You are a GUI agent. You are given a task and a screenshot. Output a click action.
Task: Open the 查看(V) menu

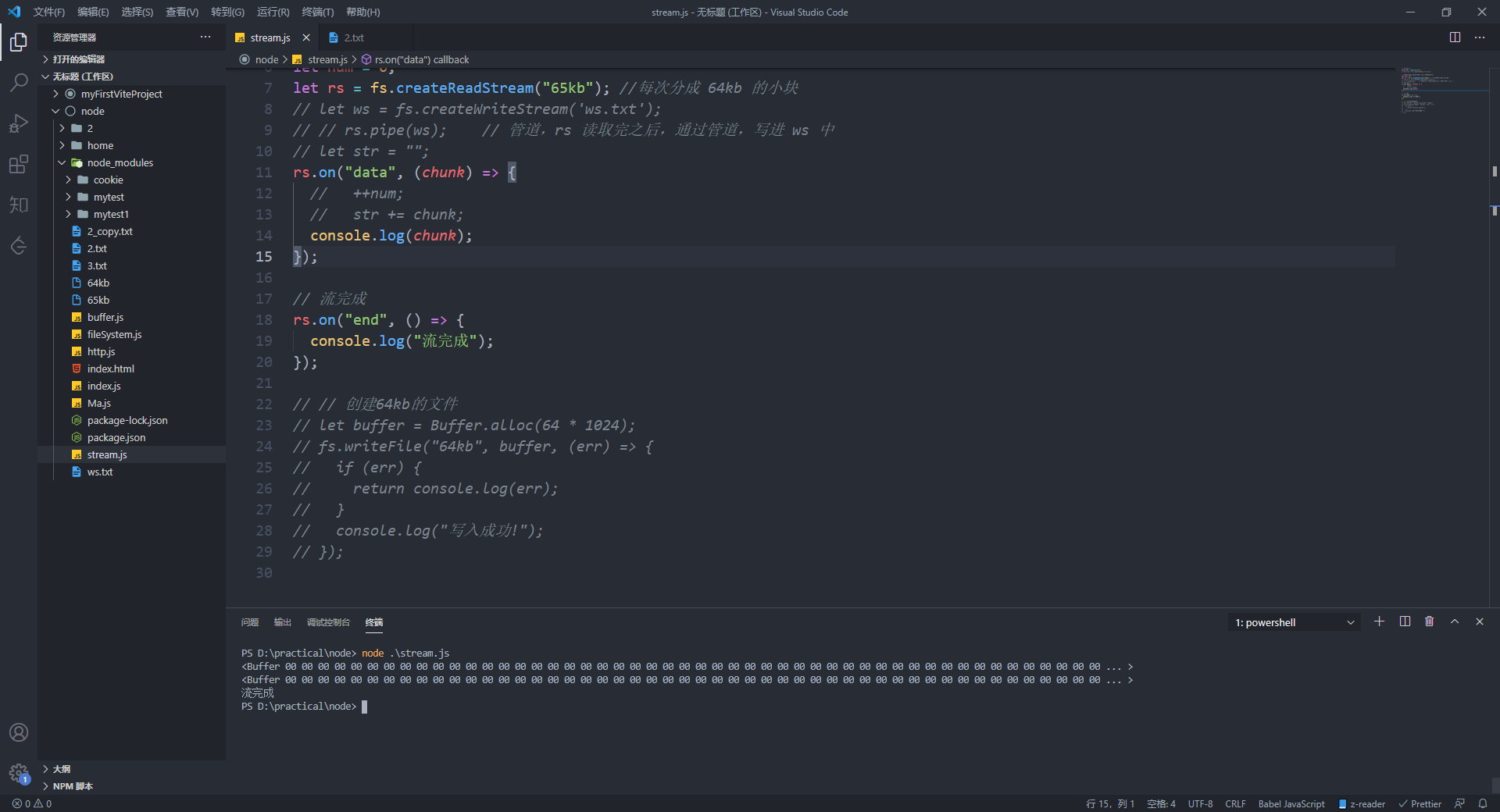181,12
